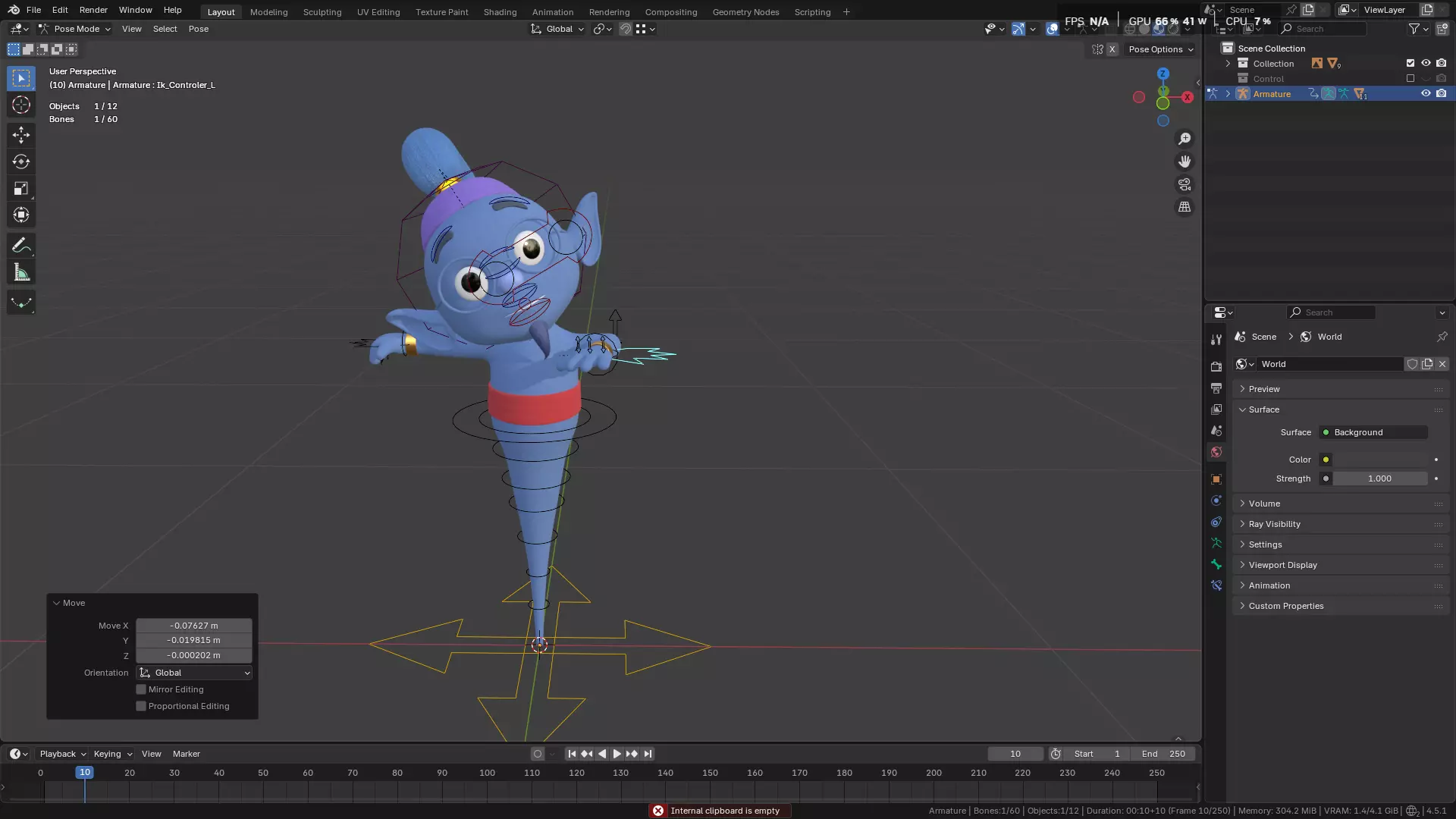Open the Physics properties tab

[x=1216, y=500]
